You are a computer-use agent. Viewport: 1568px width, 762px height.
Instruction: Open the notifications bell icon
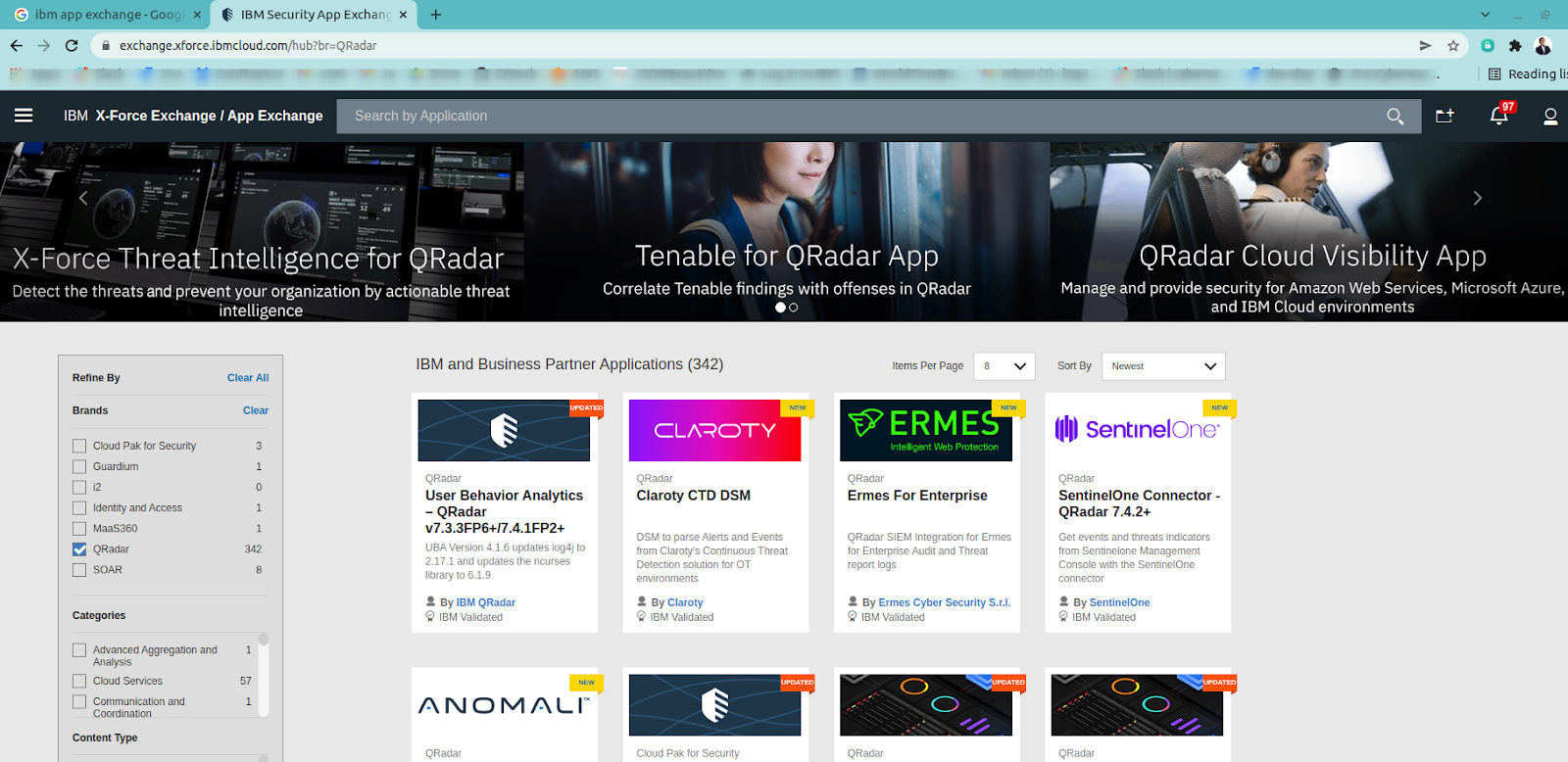pos(1498,116)
